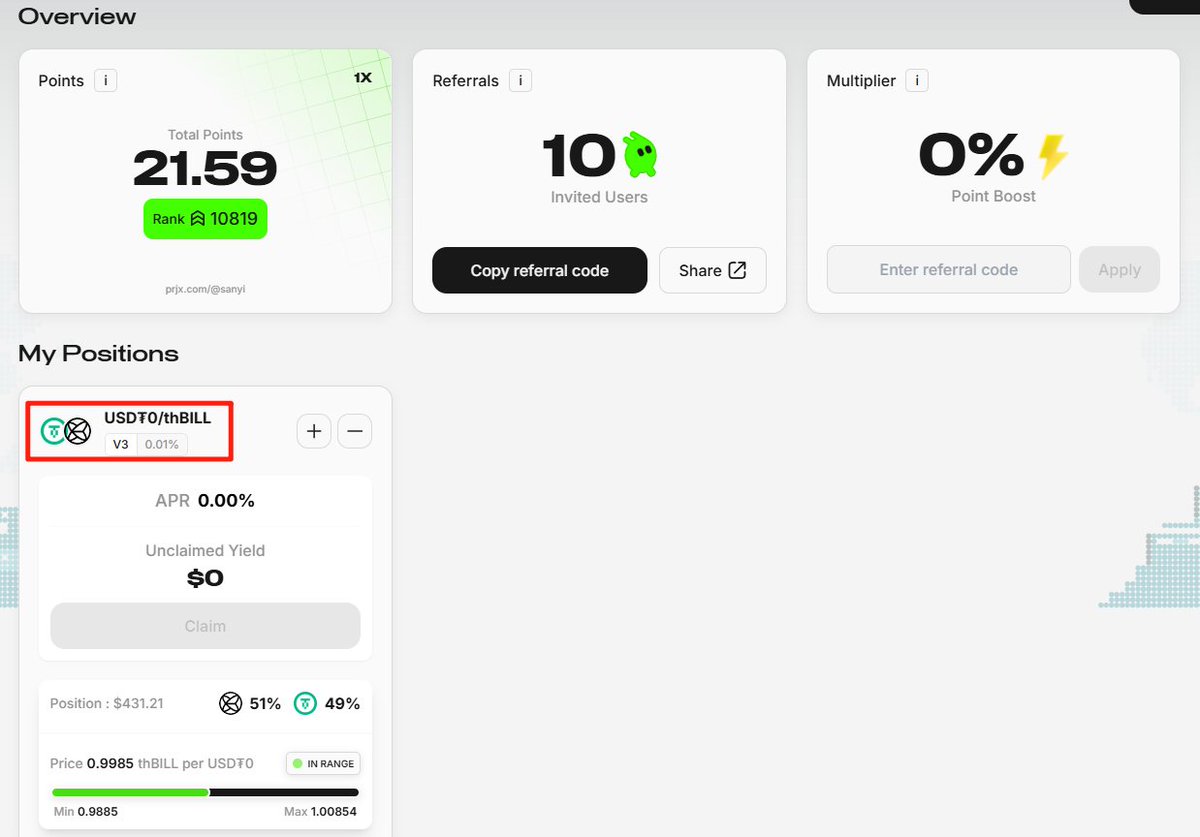Click the V3 version tag

pyautogui.click(x=120, y=444)
